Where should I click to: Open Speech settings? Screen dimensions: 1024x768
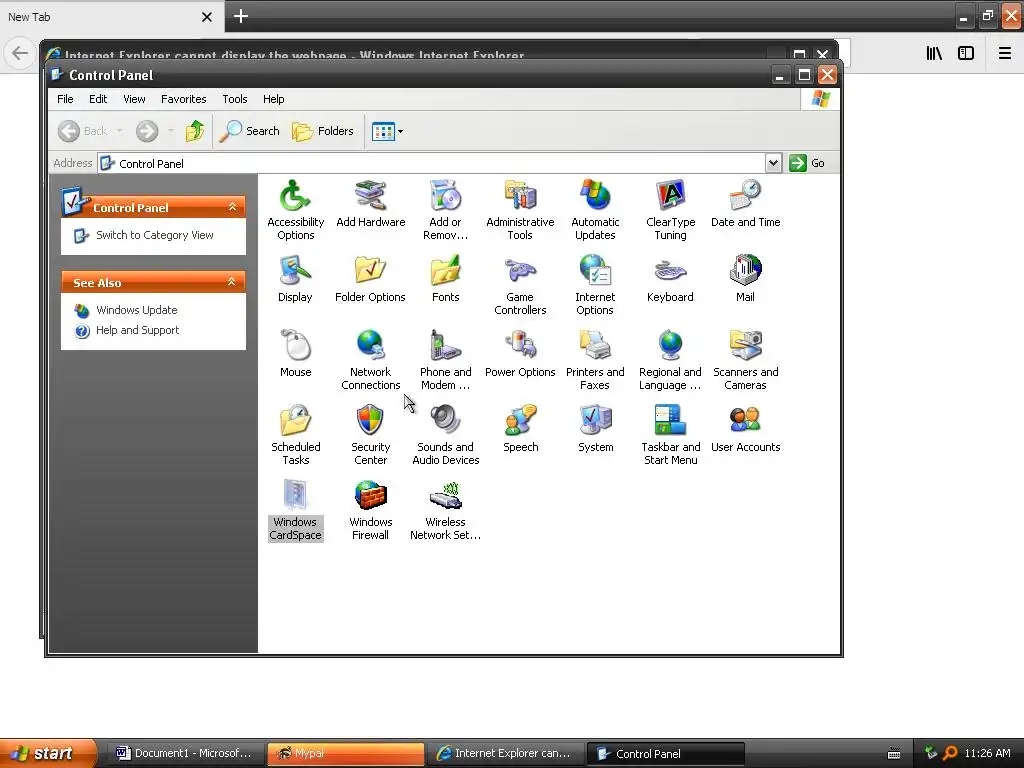pos(520,429)
